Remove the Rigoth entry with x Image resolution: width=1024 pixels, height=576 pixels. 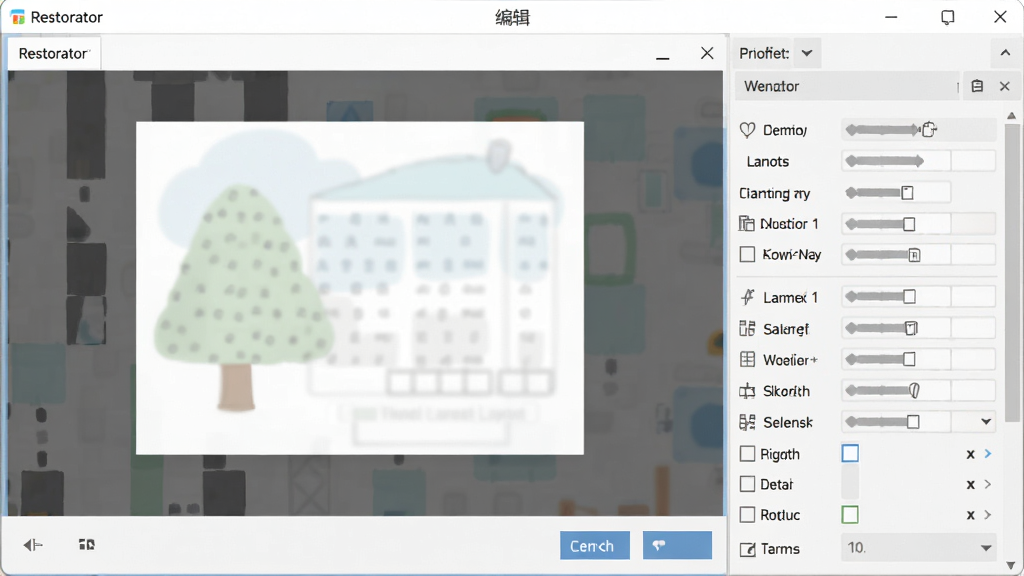pyautogui.click(x=970, y=455)
